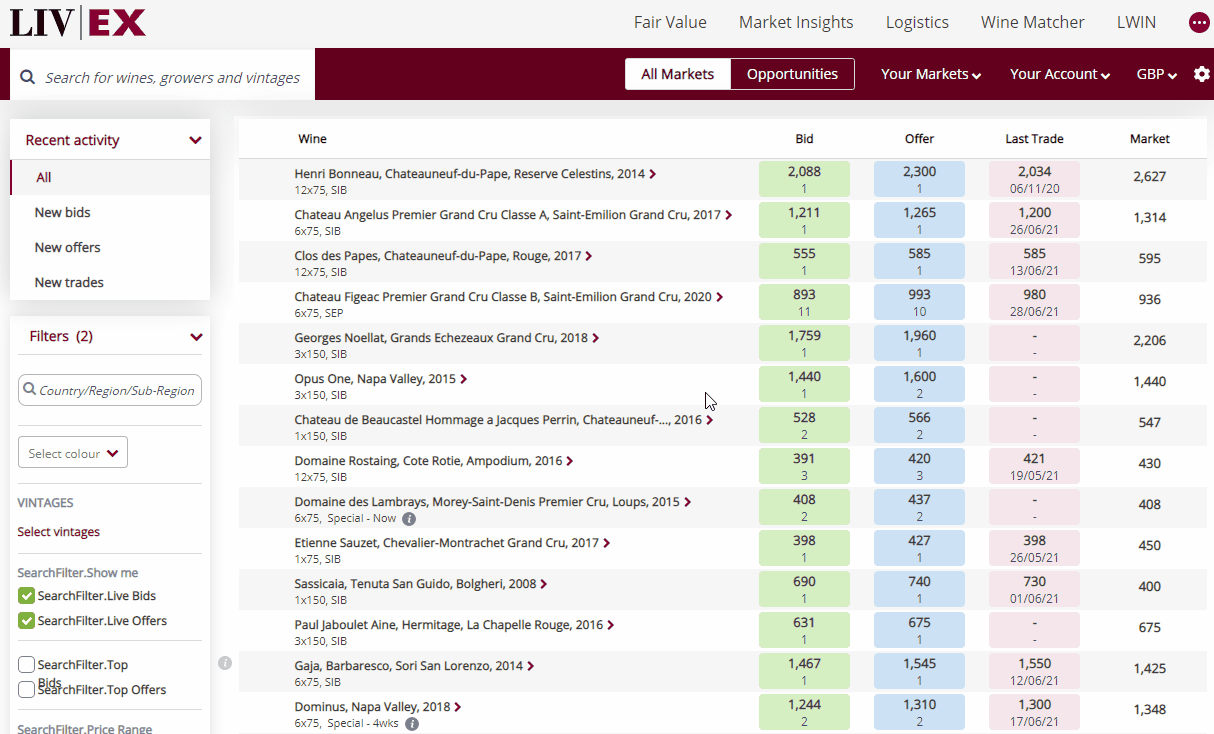Open arrow for Sassicaia 2008

point(543,584)
